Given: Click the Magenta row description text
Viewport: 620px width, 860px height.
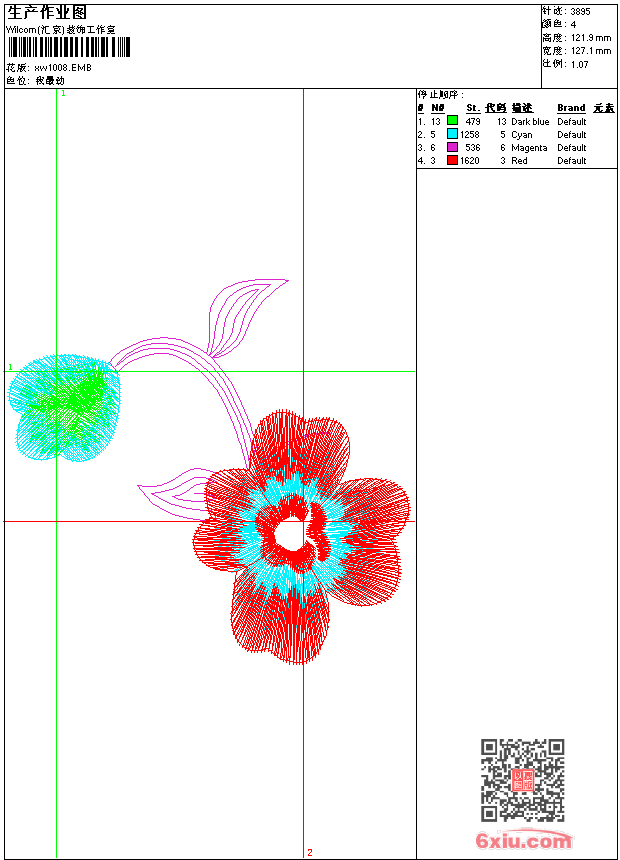Looking at the screenshot, I should 529,147.
